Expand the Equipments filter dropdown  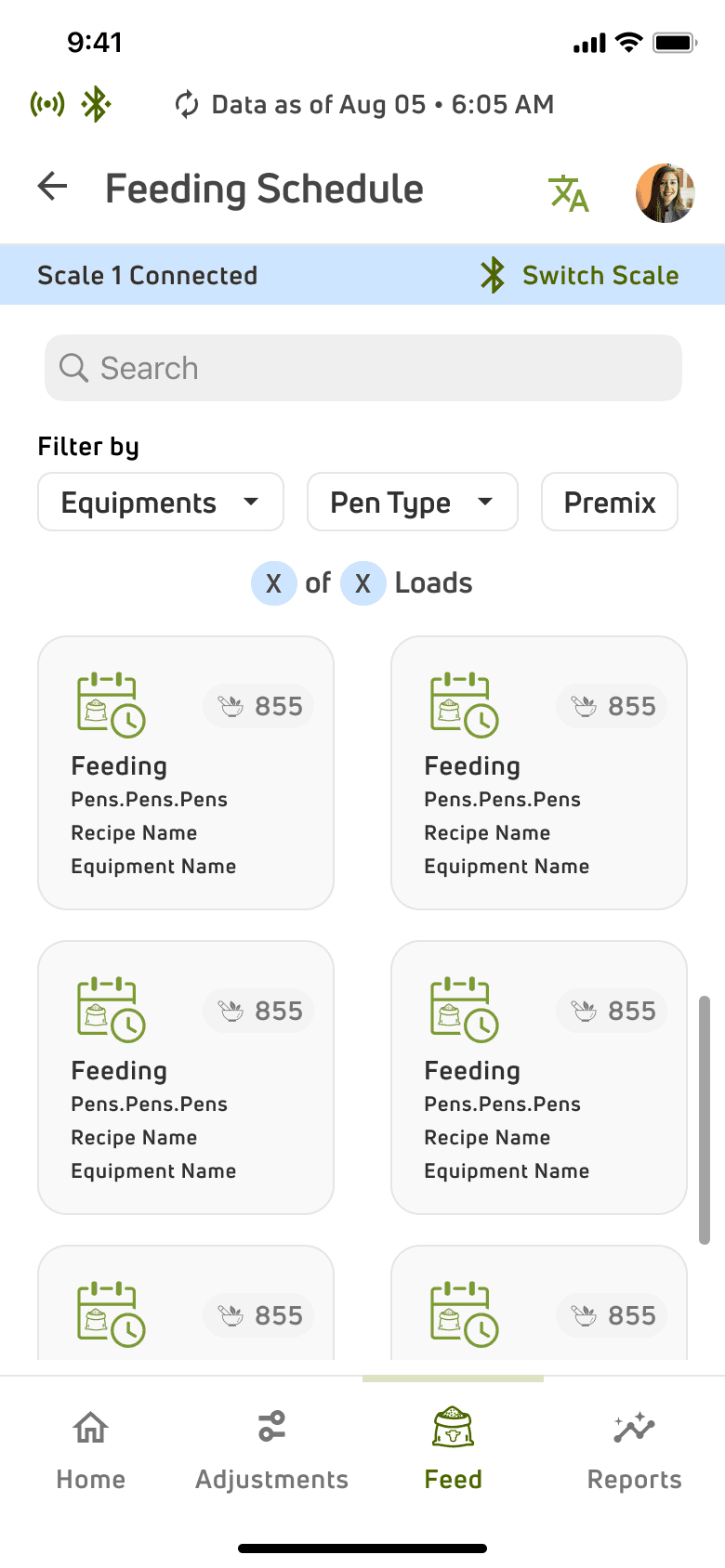(161, 502)
